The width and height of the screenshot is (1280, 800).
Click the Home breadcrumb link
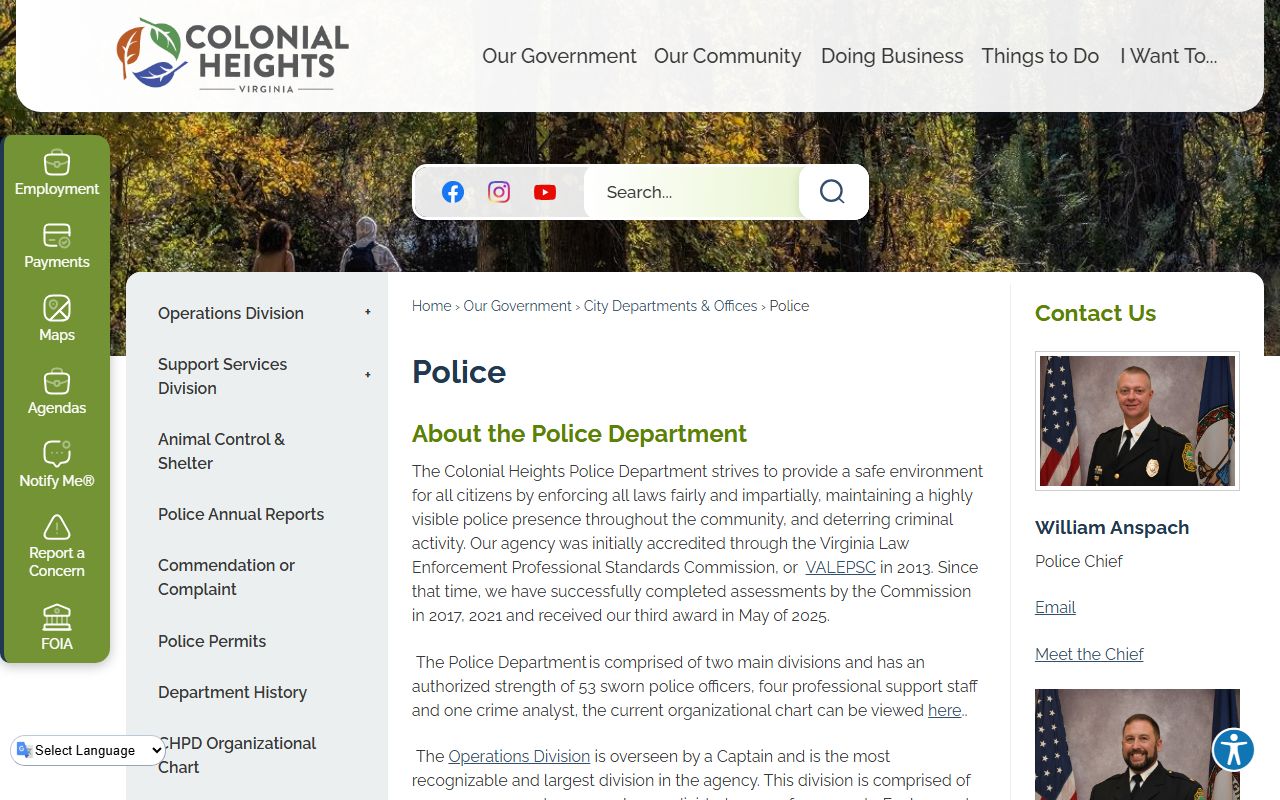pyautogui.click(x=432, y=306)
